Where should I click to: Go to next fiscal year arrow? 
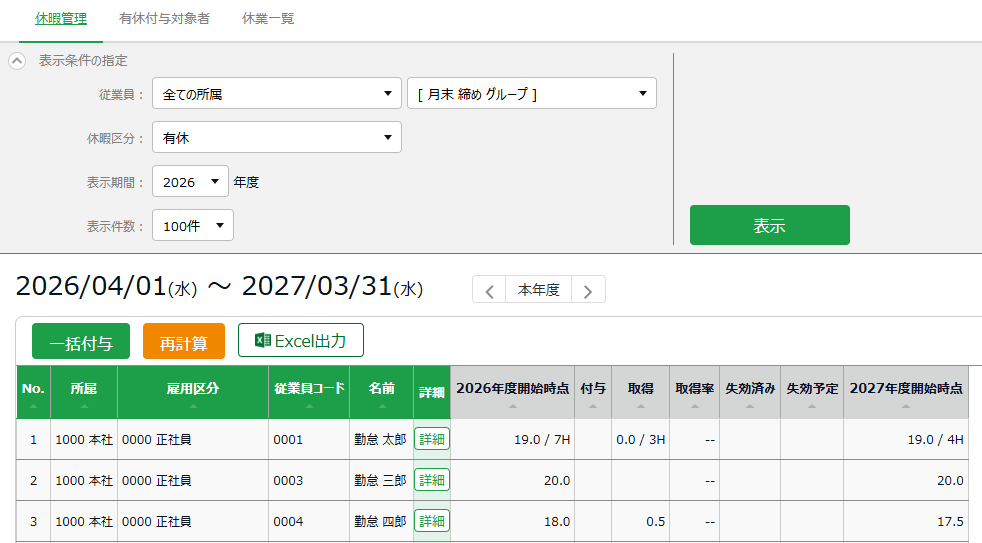point(588,290)
